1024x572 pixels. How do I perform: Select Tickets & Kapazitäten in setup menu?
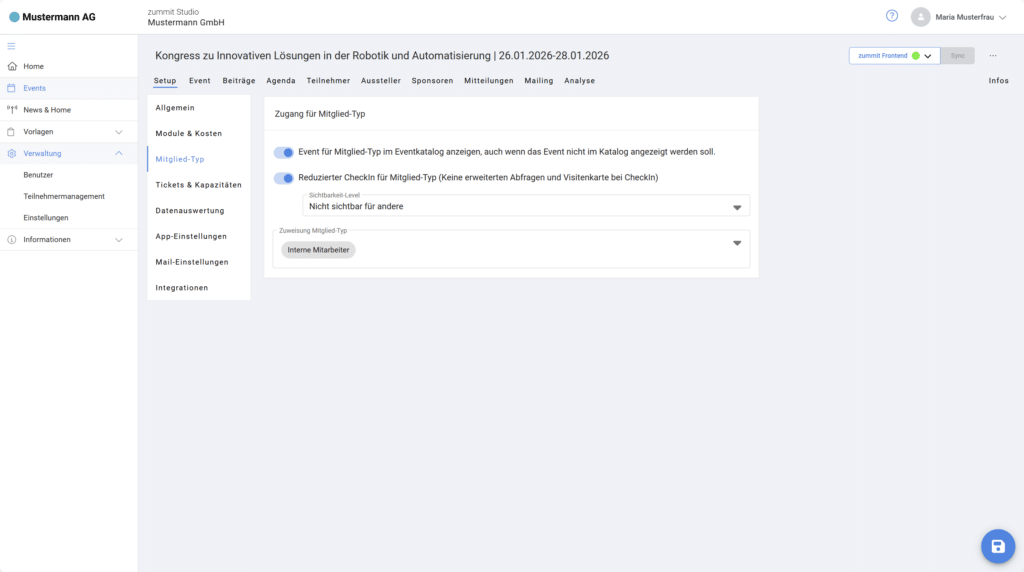tap(198, 185)
